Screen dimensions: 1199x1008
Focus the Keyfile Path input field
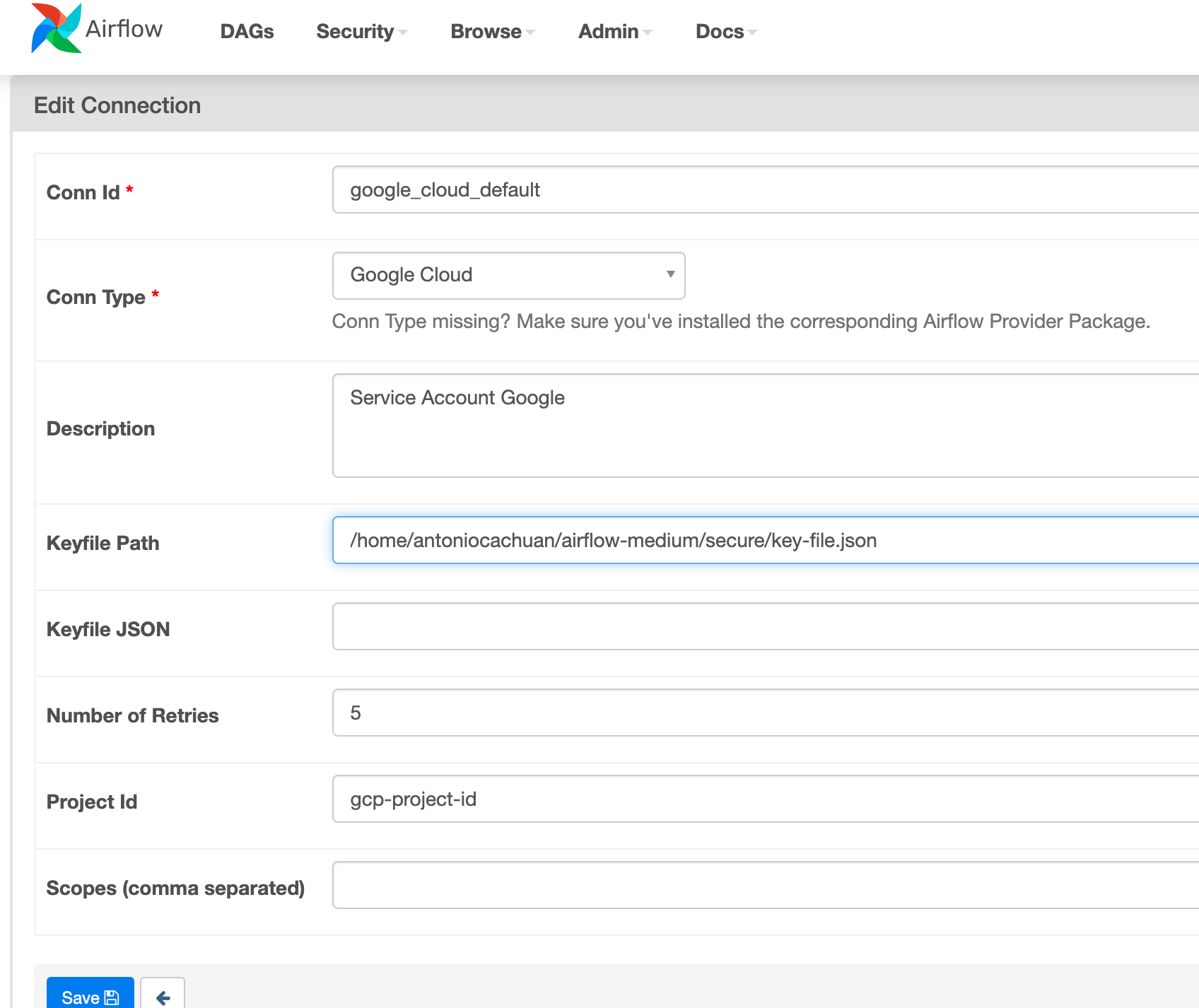766,540
